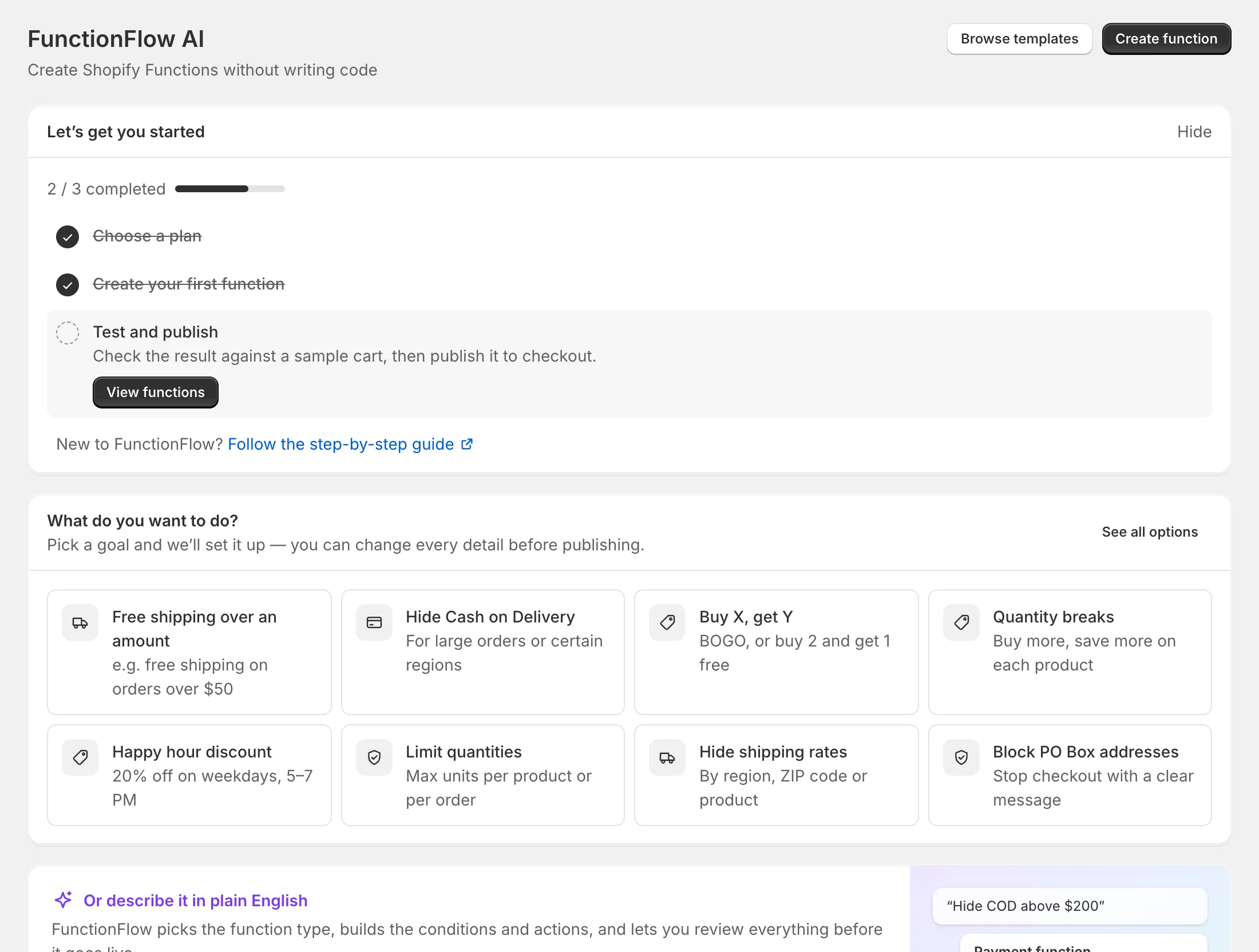Click See all options
Image resolution: width=1259 pixels, height=952 pixels.
tap(1150, 532)
